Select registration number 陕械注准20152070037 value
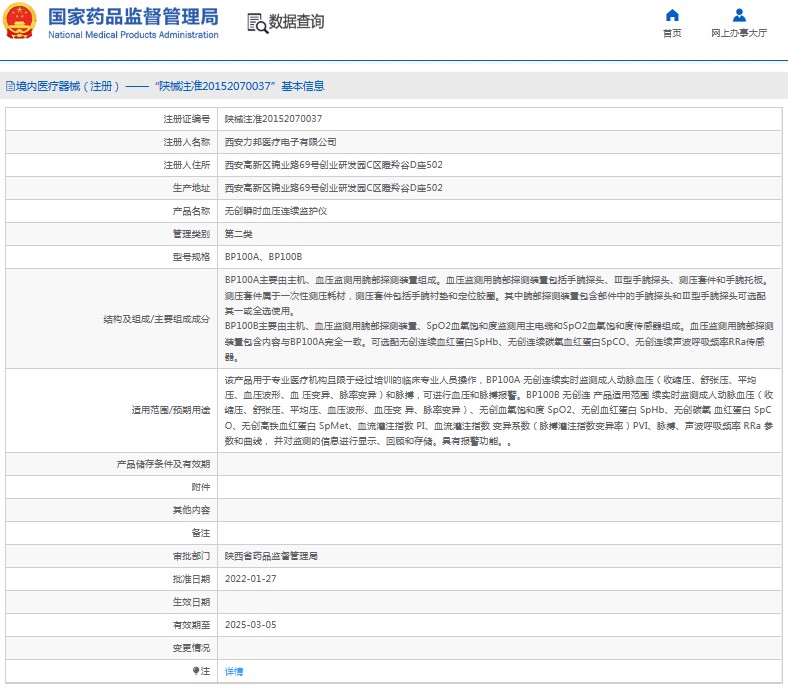The height and width of the screenshot is (690, 788). (273, 119)
